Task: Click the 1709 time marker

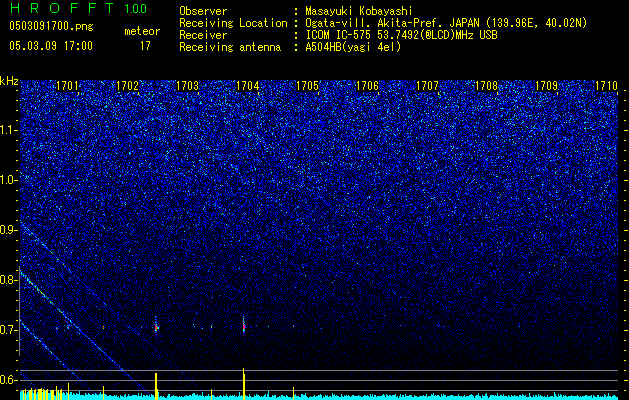Action: pyautogui.click(x=547, y=86)
